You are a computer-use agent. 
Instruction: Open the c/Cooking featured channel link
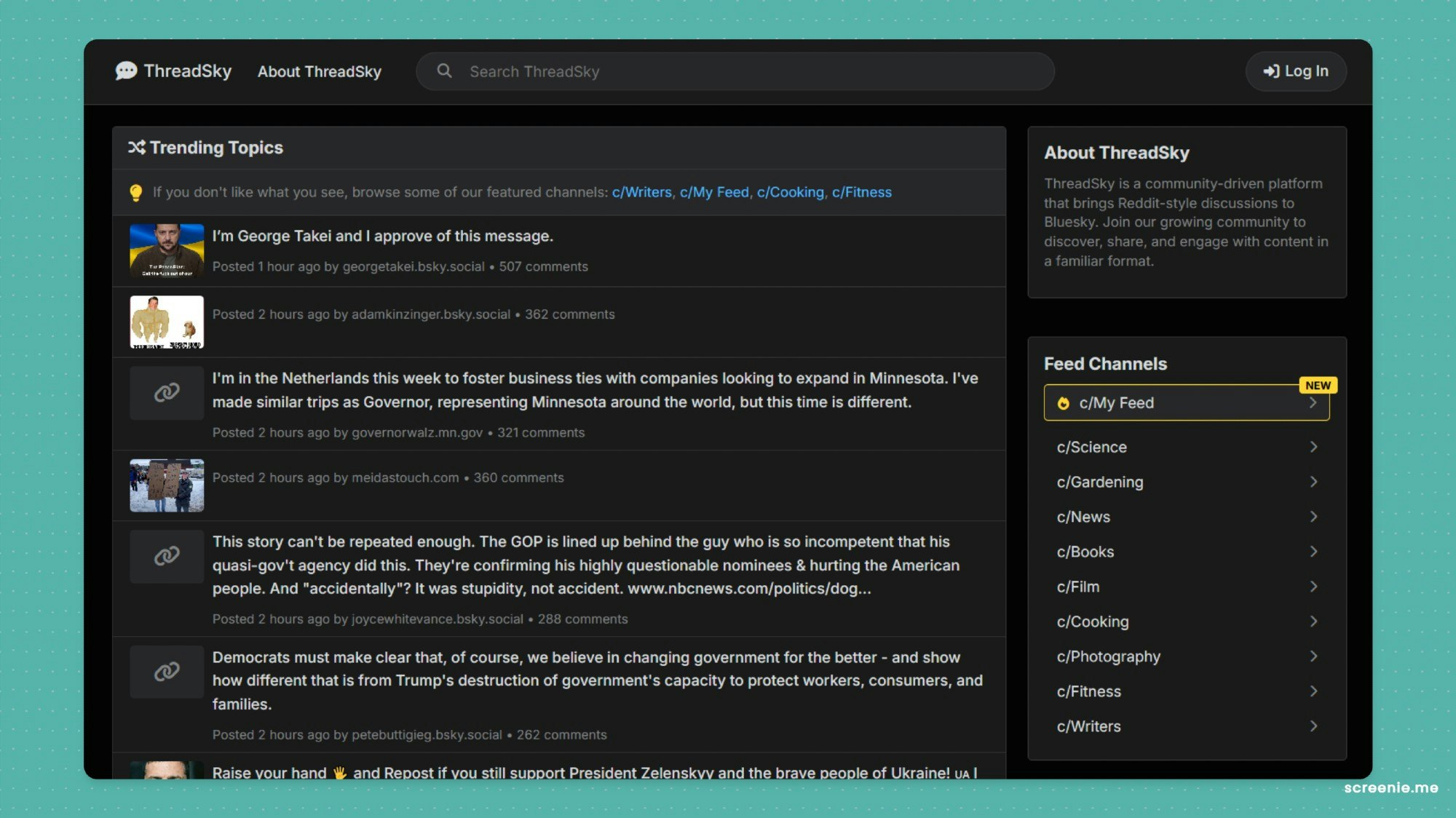click(x=790, y=192)
